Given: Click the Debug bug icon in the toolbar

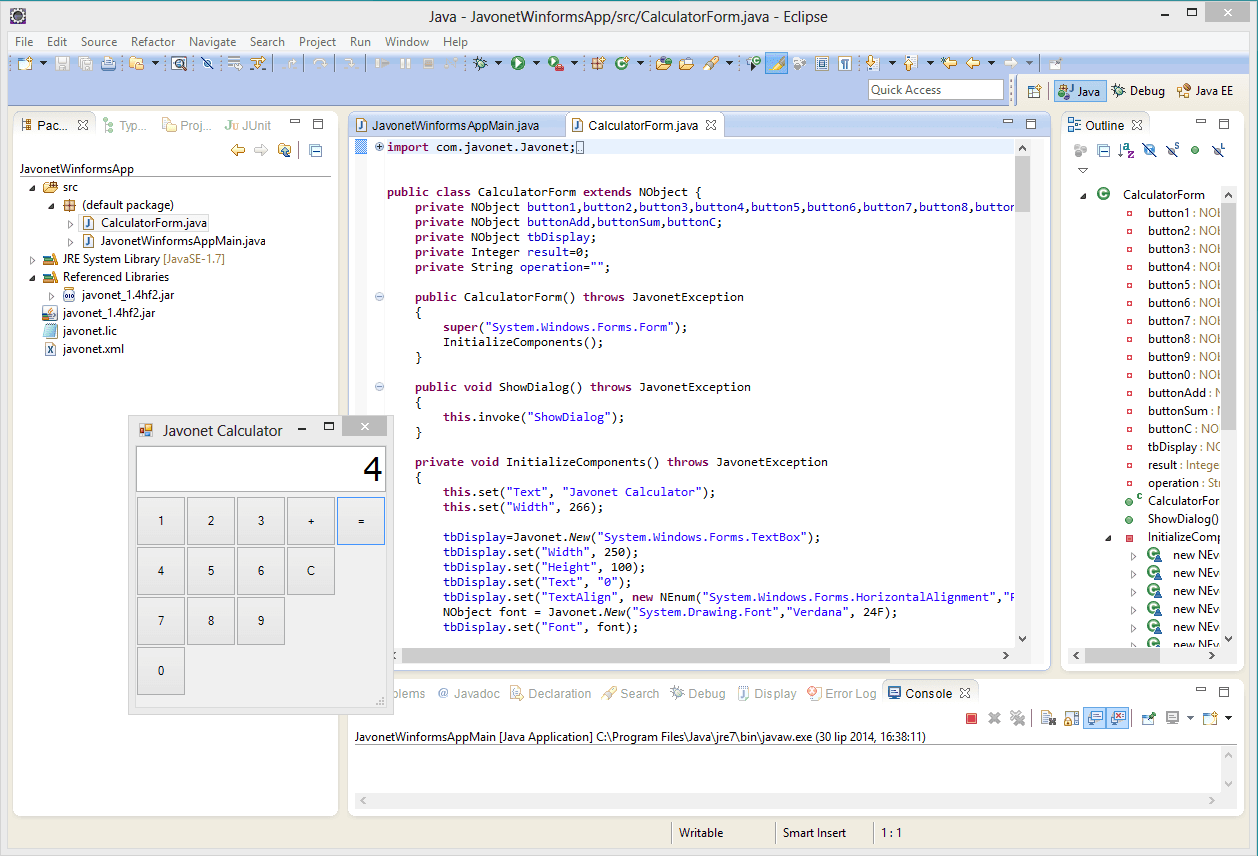Looking at the screenshot, I should (480, 63).
